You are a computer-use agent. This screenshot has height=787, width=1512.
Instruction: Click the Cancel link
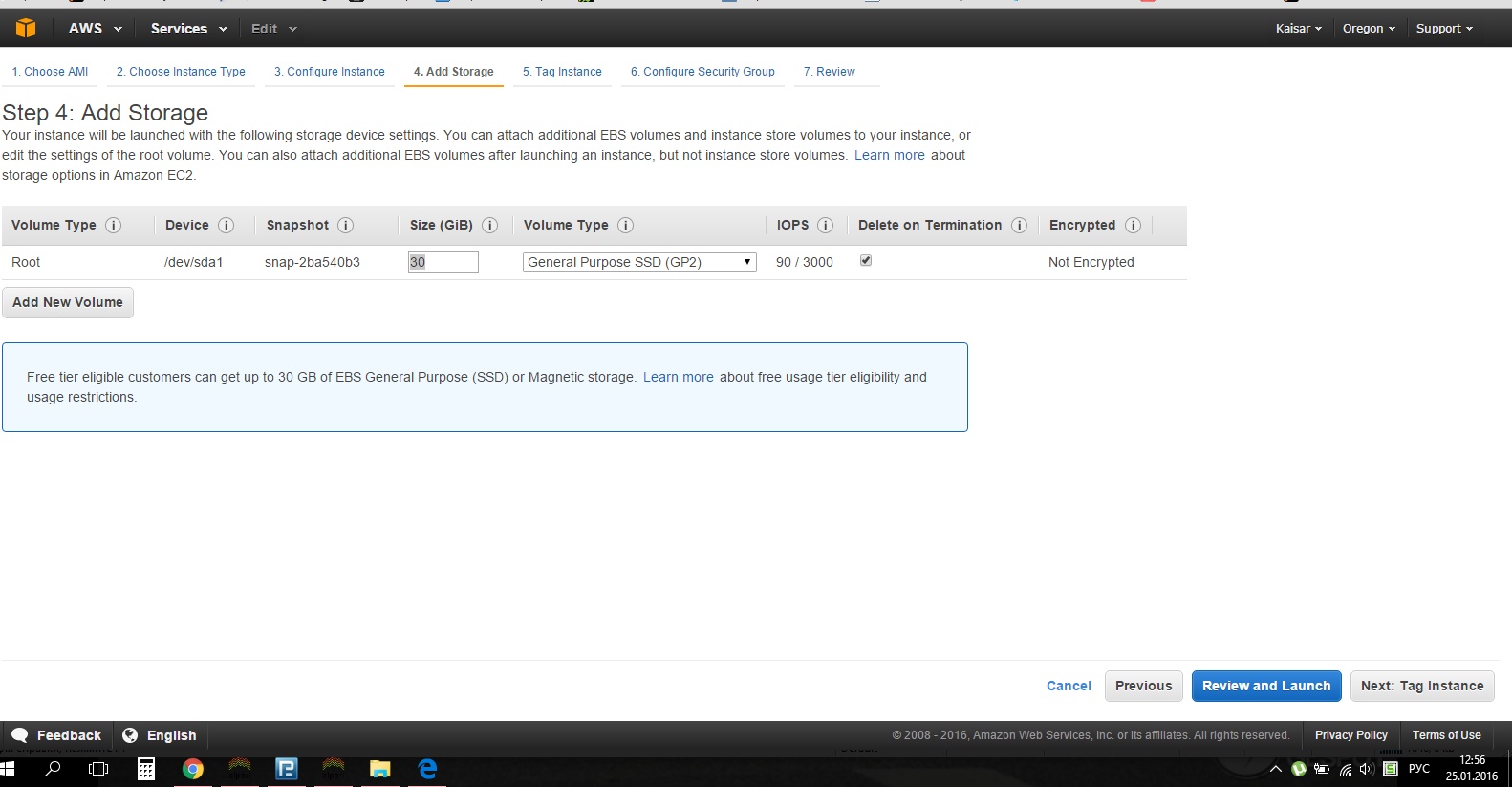(x=1069, y=686)
